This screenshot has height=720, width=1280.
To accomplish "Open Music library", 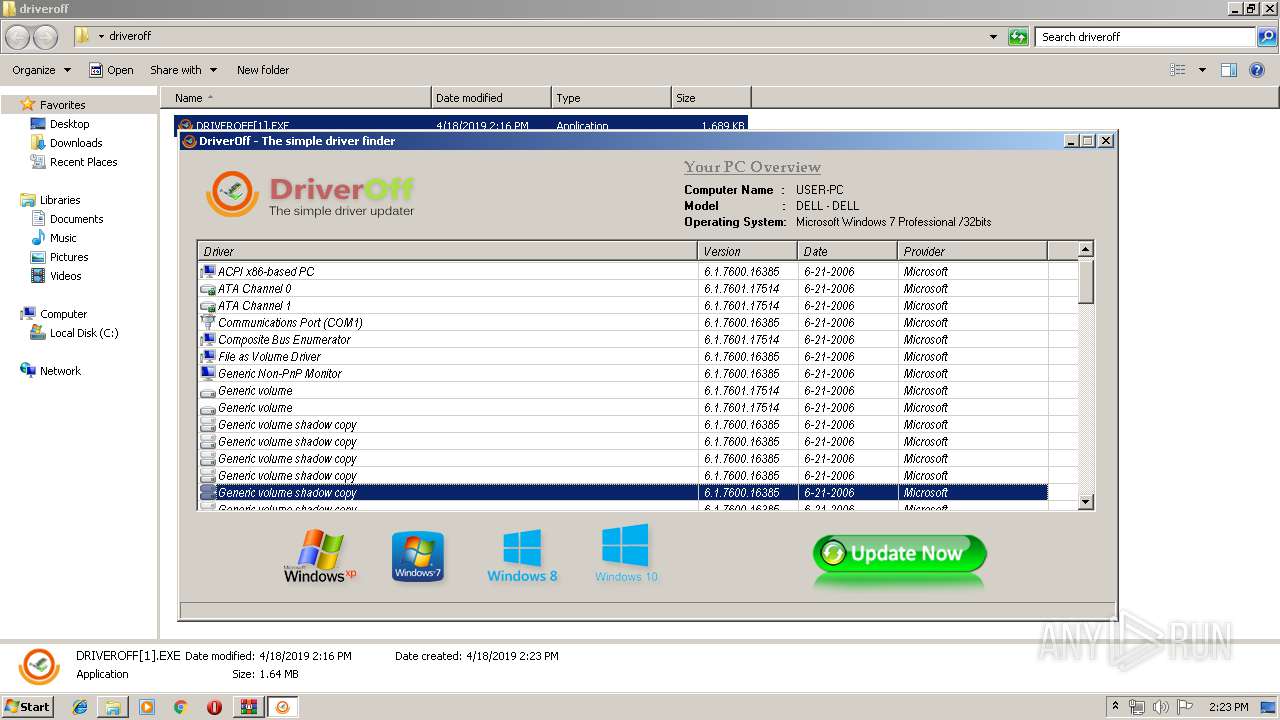I will 63,238.
